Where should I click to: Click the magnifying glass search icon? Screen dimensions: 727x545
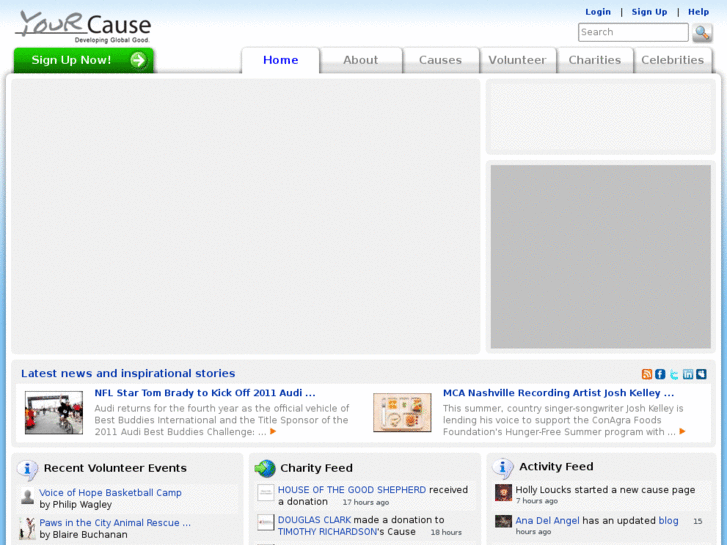tap(702, 33)
